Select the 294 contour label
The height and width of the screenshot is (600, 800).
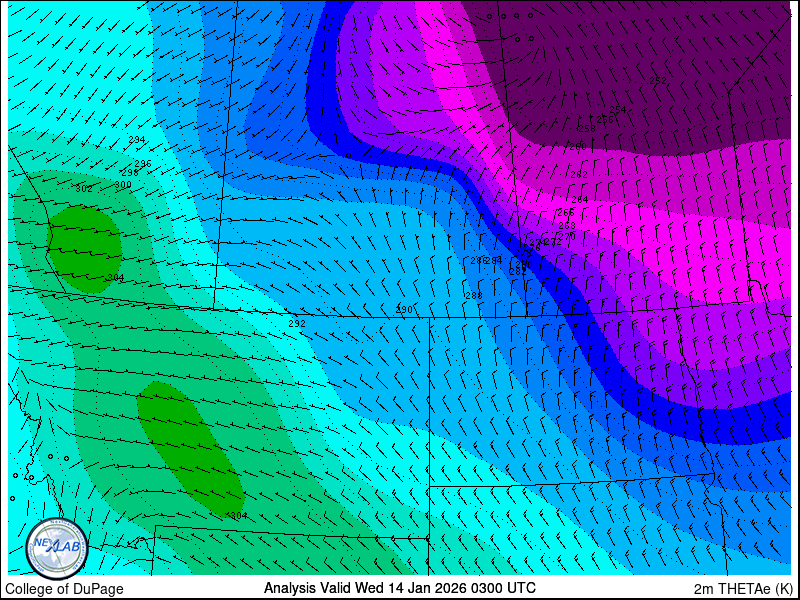137,139
